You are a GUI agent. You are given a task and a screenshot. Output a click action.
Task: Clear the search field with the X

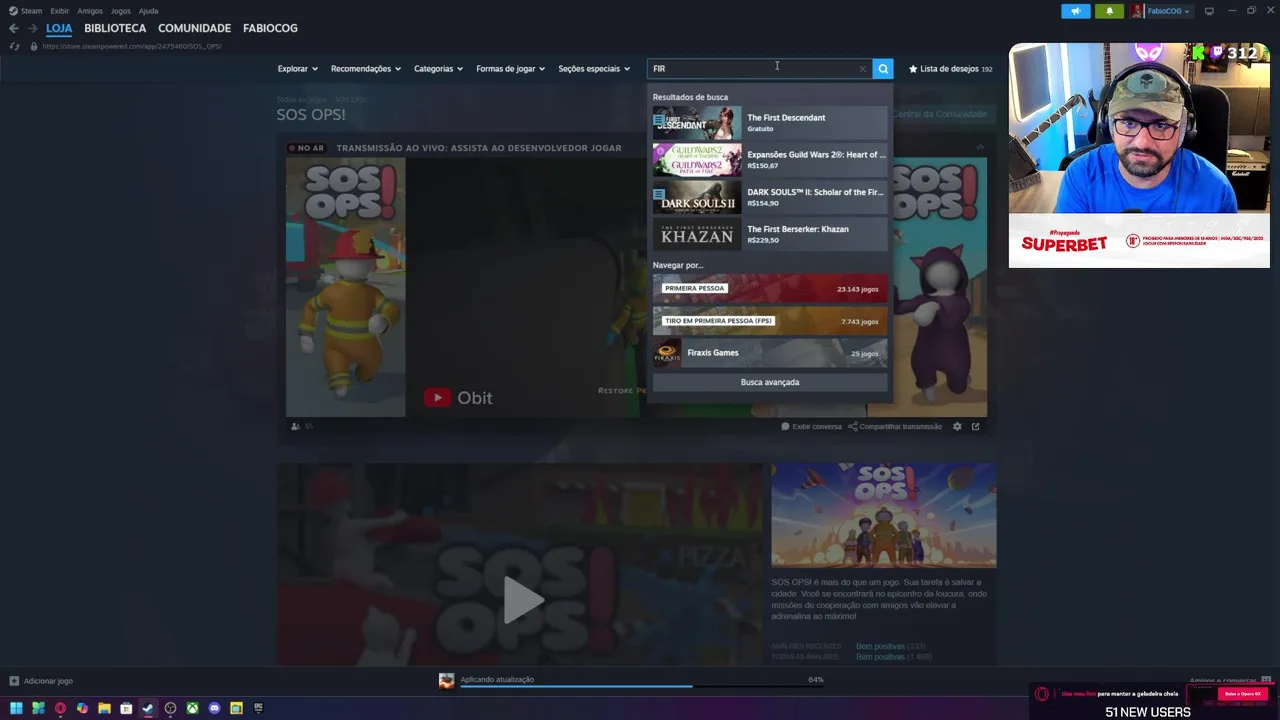[862, 69]
